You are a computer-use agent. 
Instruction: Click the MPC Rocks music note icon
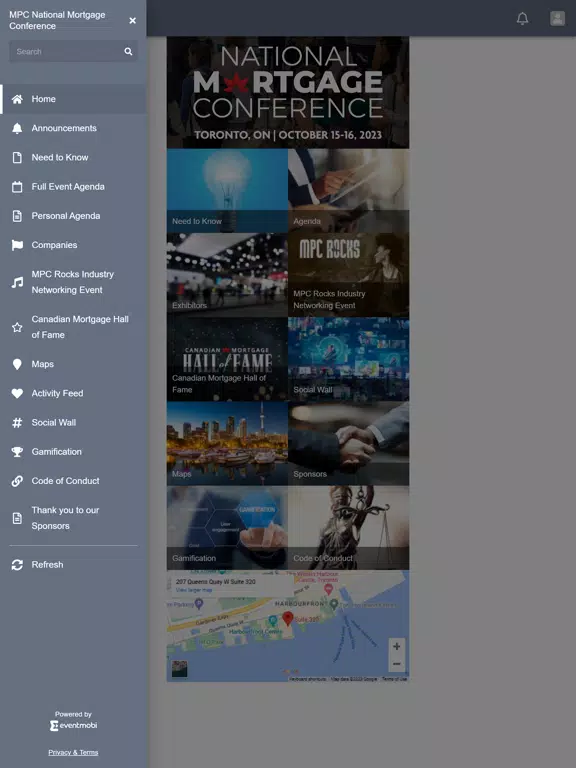click(x=17, y=282)
